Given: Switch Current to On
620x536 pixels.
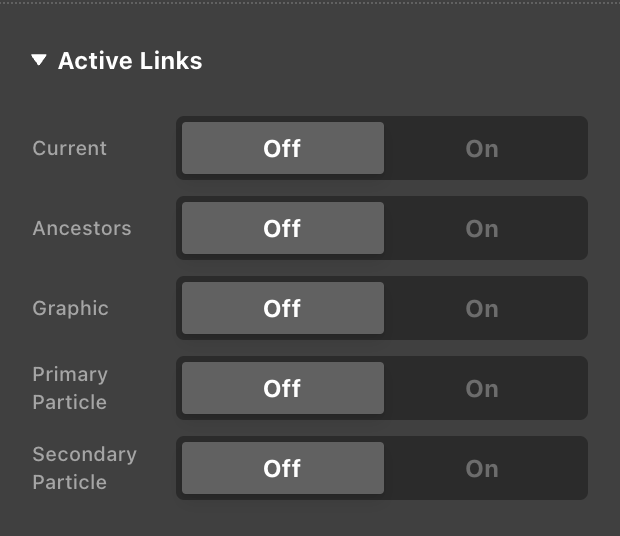Looking at the screenshot, I should pos(482,149).
